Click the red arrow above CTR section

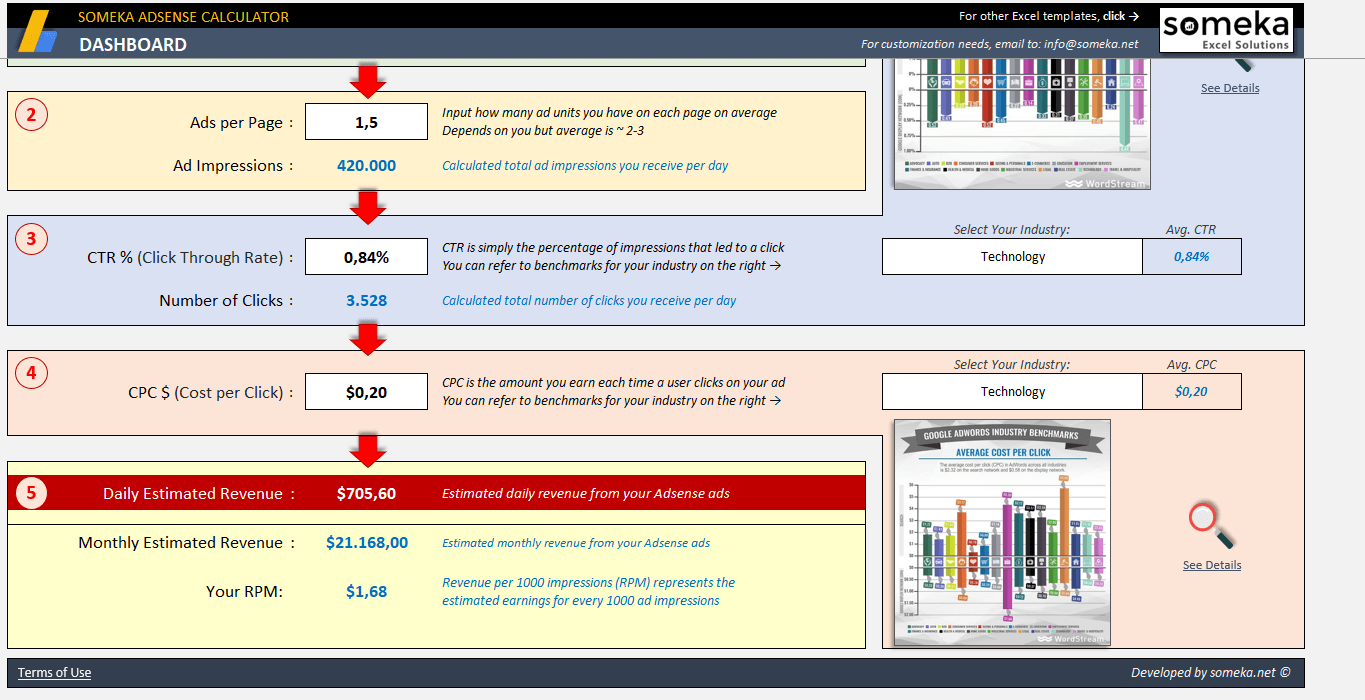(x=368, y=205)
